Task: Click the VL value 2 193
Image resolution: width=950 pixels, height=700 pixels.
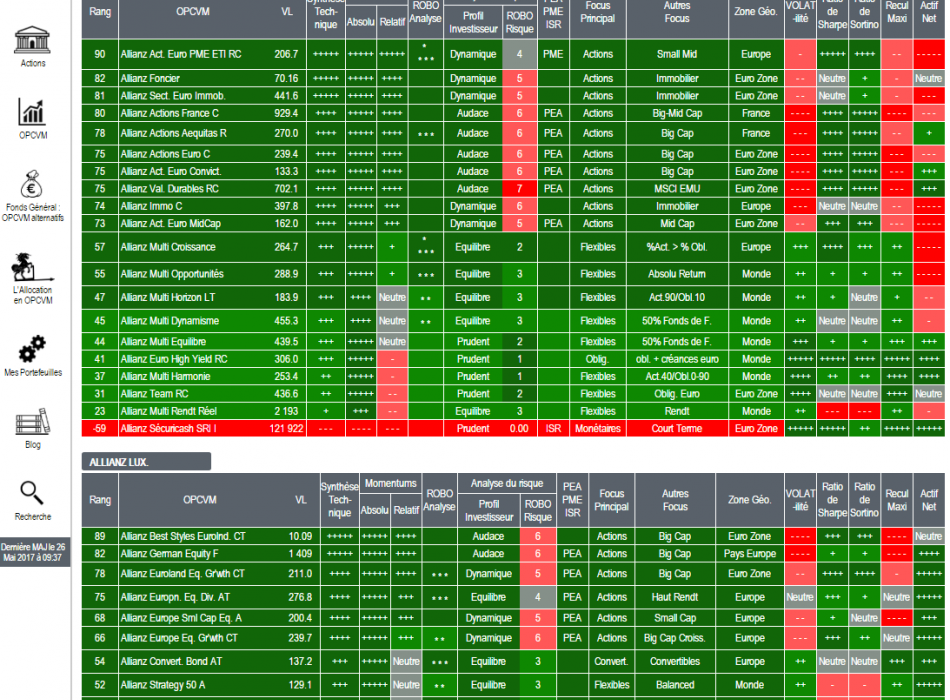Action: [x=286, y=411]
